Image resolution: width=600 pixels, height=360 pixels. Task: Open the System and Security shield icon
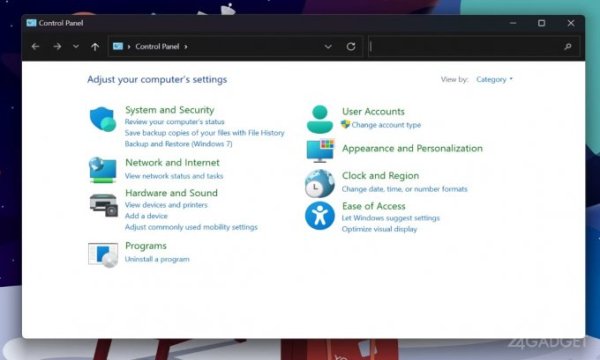click(x=103, y=119)
